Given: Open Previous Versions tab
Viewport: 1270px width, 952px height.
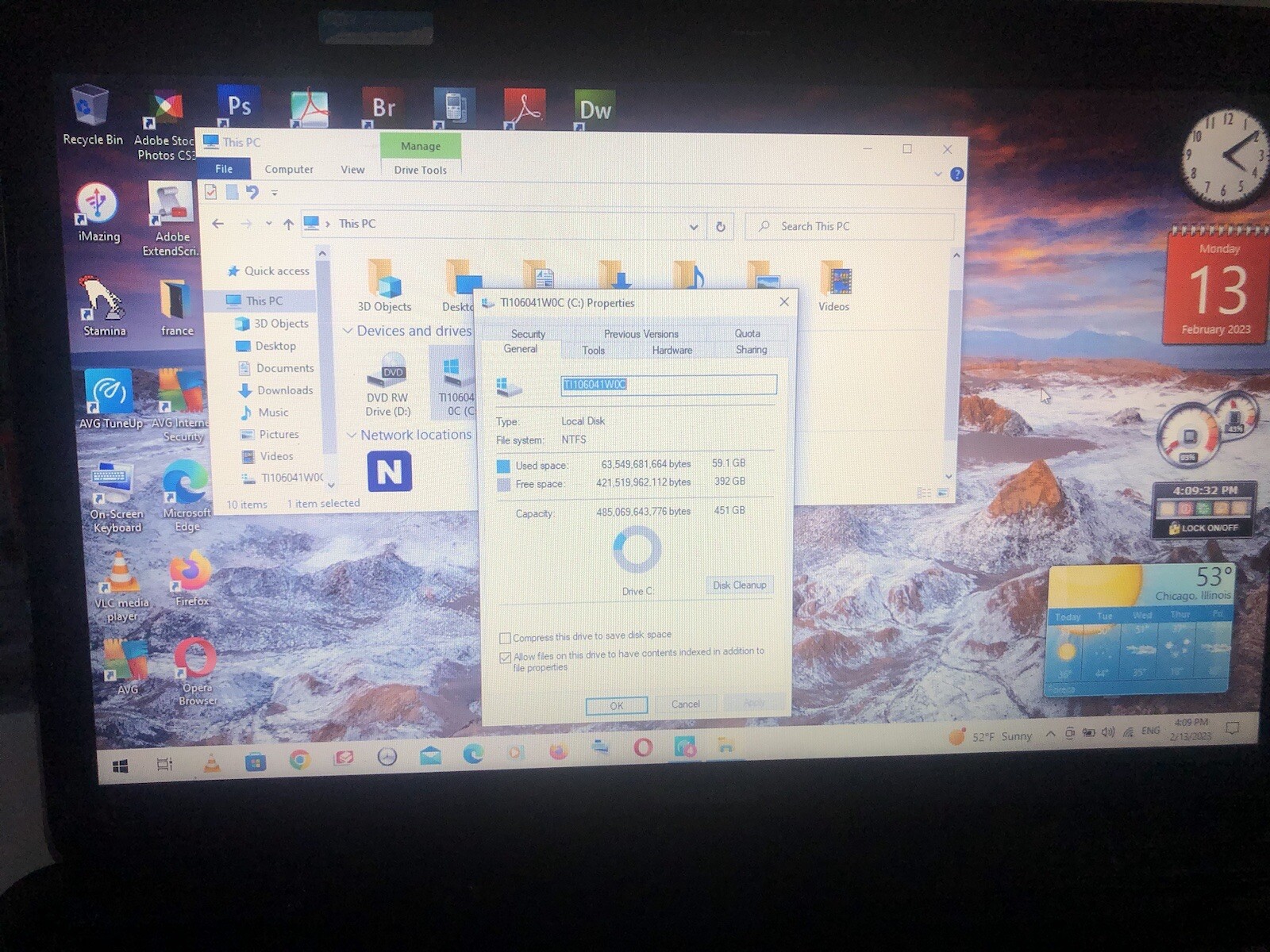Looking at the screenshot, I should click(641, 334).
